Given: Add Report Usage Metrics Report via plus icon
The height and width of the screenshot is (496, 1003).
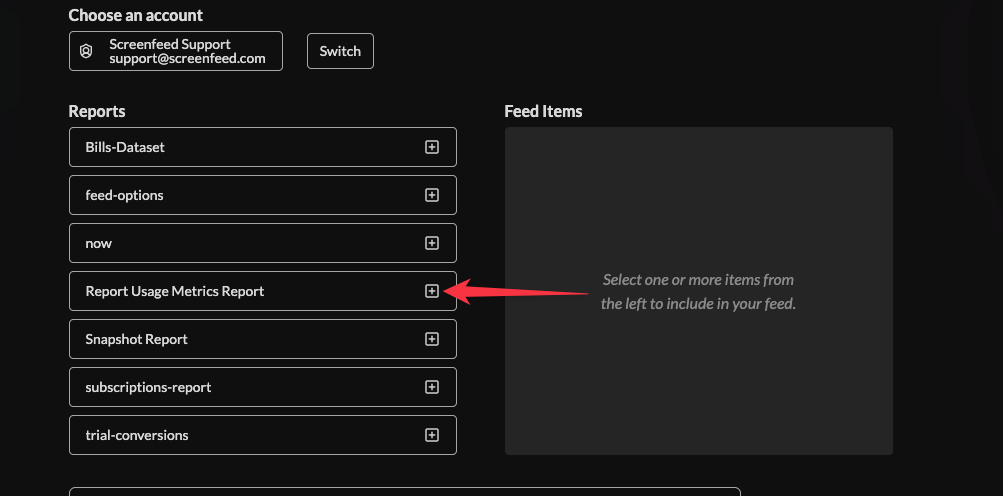Looking at the screenshot, I should click(x=432, y=291).
